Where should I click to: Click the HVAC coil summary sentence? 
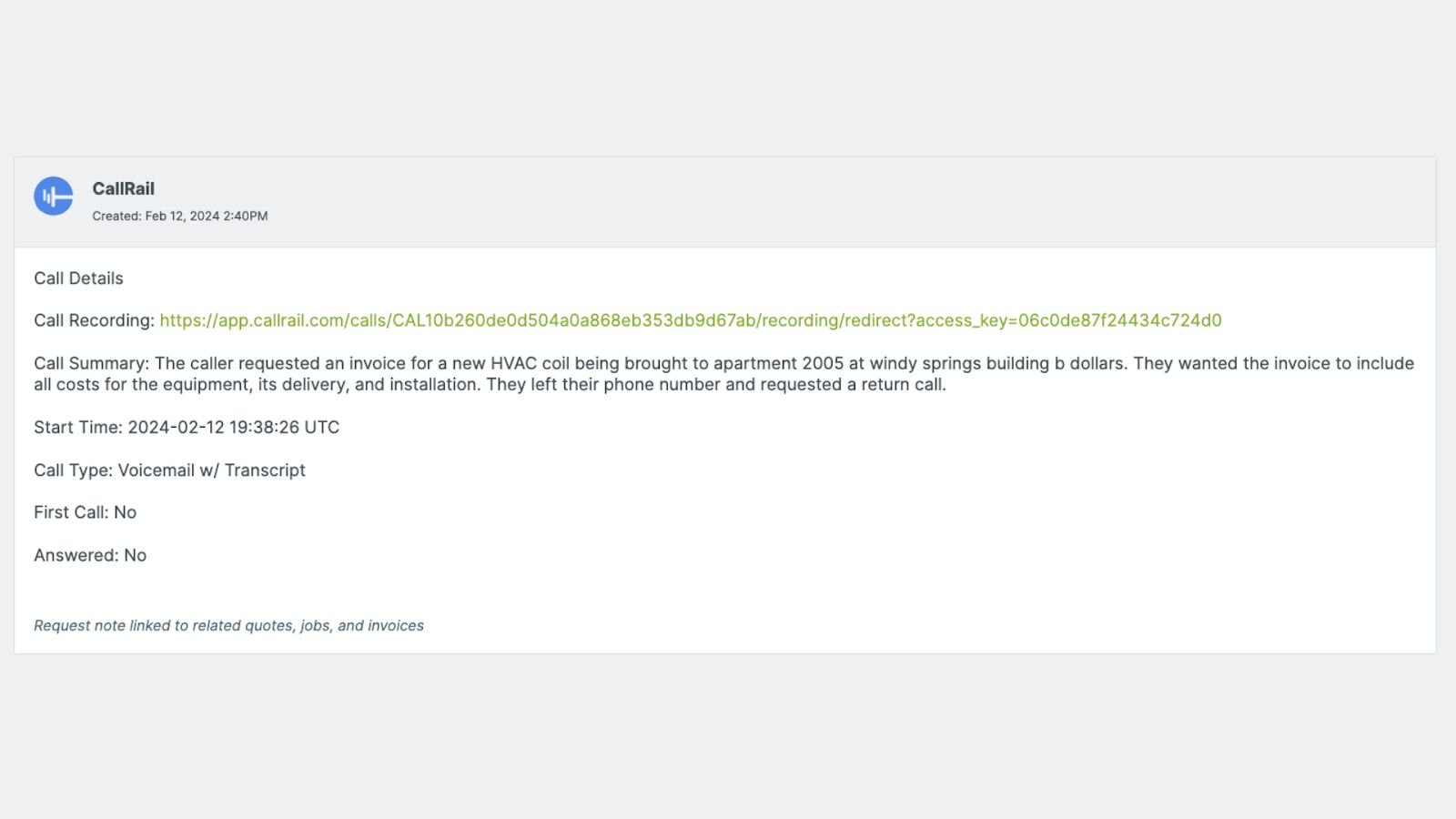point(642,363)
